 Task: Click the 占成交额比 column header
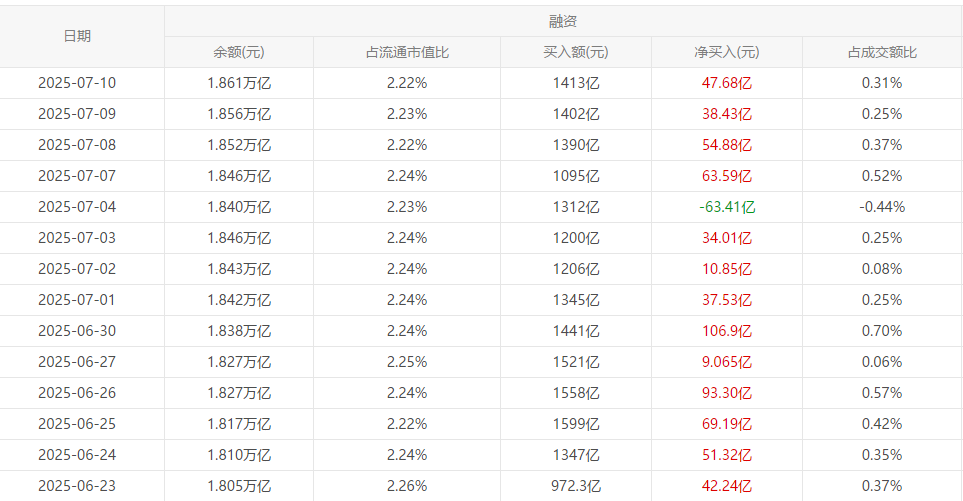point(882,52)
